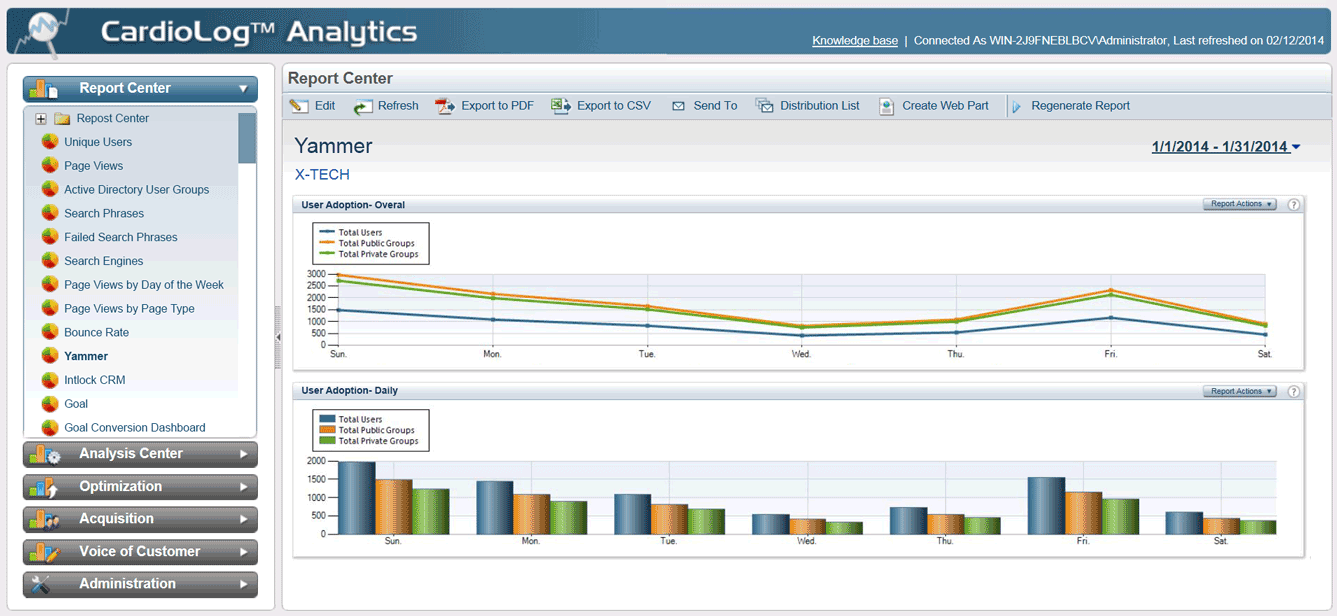Click the Export to PDF icon
Viewport: 1337px width, 616px height.
(x=445, y=106)
